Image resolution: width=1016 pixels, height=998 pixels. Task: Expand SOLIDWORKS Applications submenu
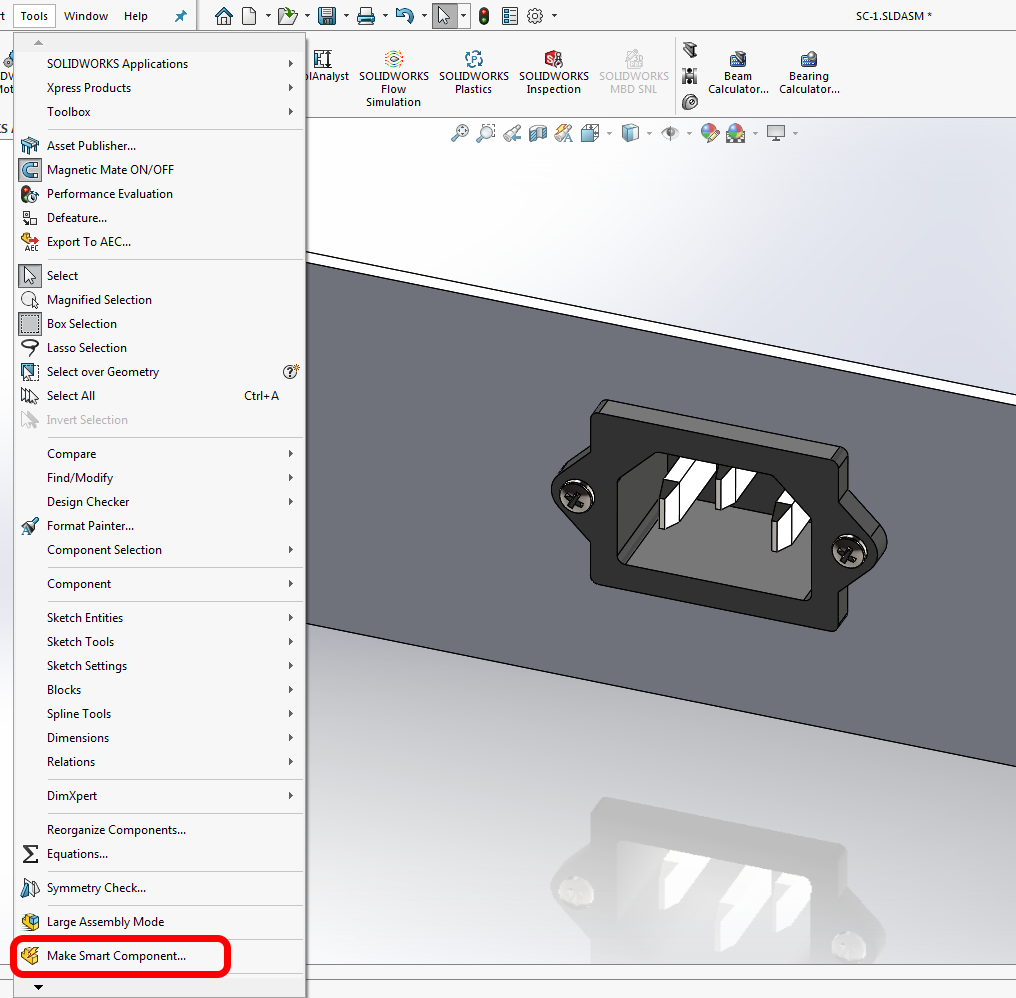pyautogui.click(x=159, y=64)
